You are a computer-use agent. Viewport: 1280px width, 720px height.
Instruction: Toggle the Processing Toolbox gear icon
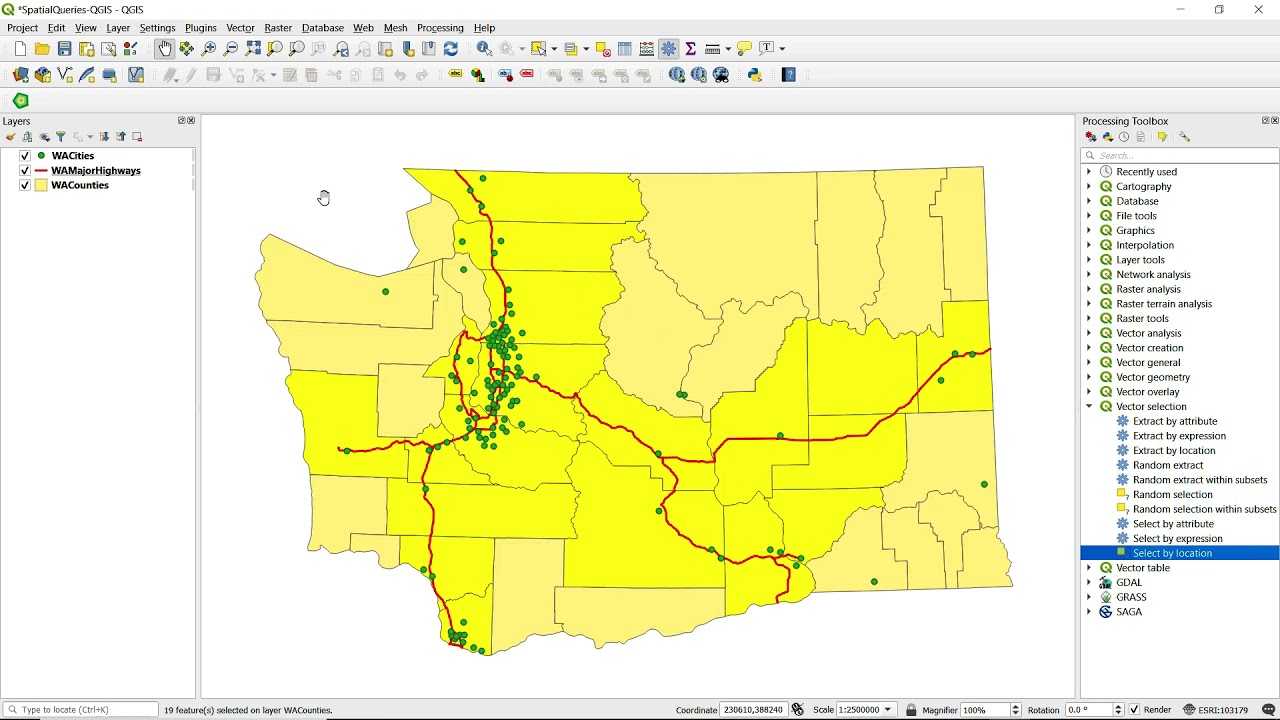669,48
